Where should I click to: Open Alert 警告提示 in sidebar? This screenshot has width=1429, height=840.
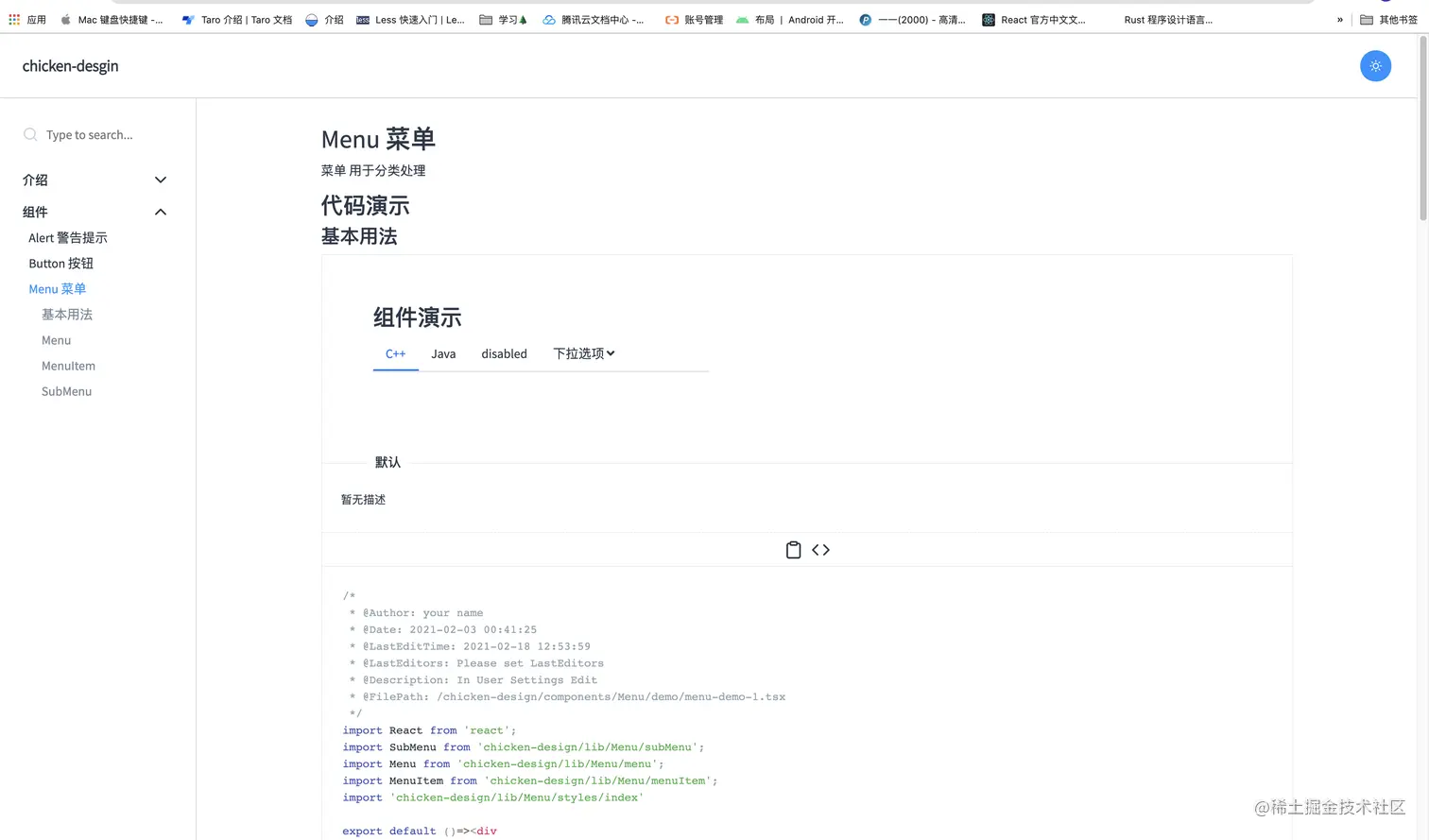68,238
